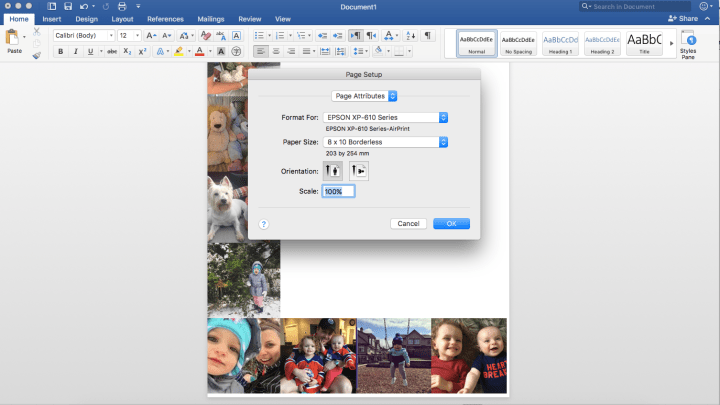Click the strikethrough text icon

(x=112, y=51)
